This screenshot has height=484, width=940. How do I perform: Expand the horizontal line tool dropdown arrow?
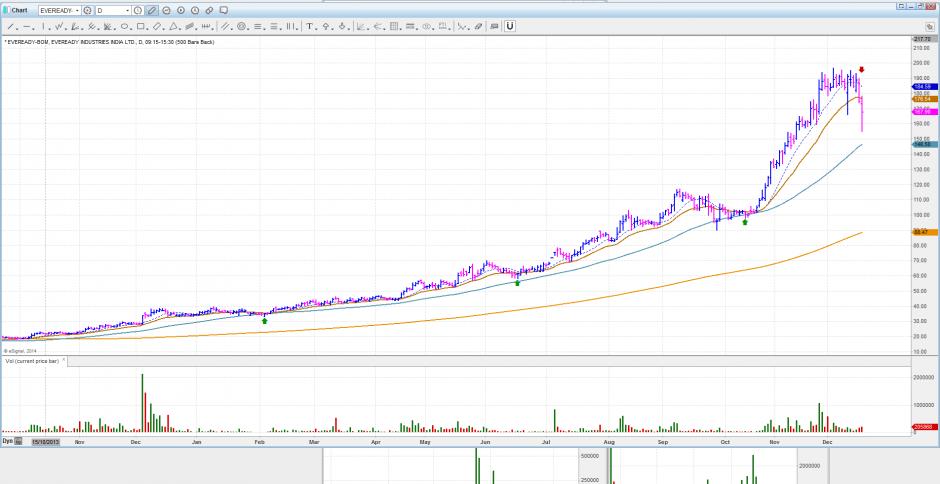34,28
